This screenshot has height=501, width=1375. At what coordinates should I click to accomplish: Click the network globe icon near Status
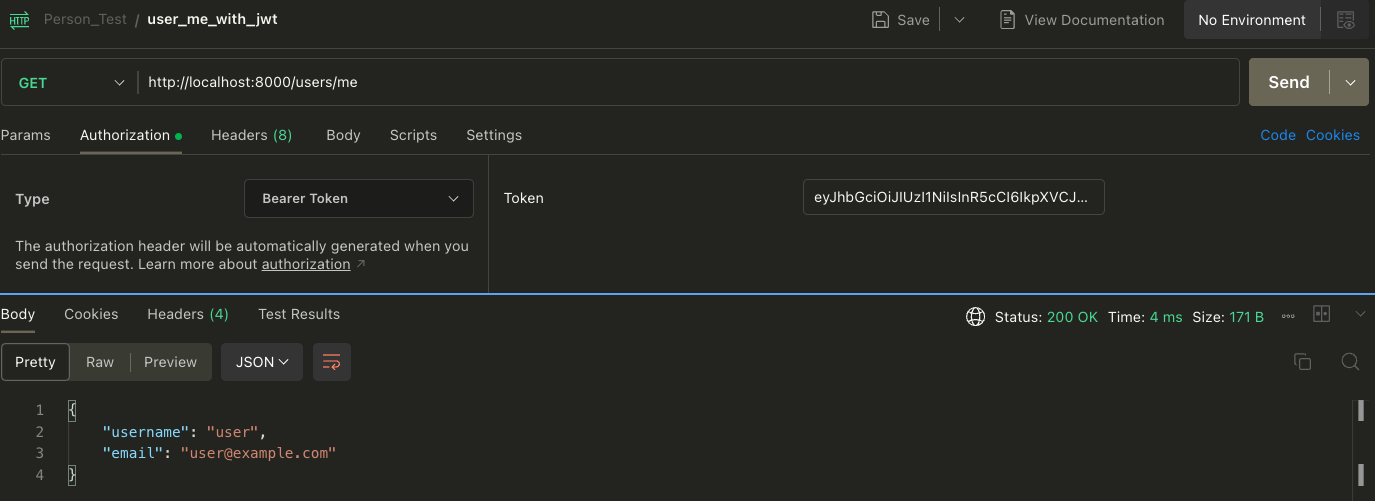[x=975, y=317]
